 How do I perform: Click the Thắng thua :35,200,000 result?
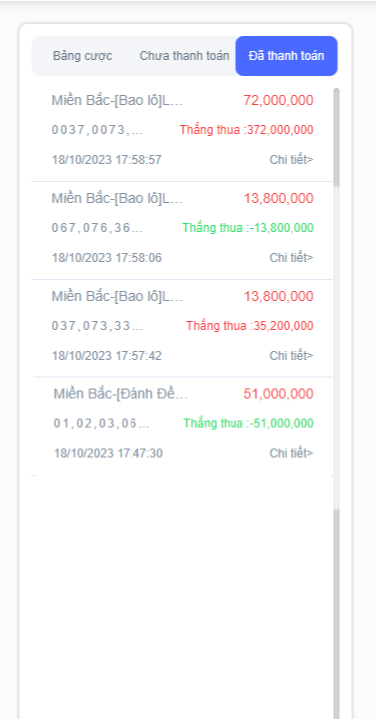[x=250, y=326]
